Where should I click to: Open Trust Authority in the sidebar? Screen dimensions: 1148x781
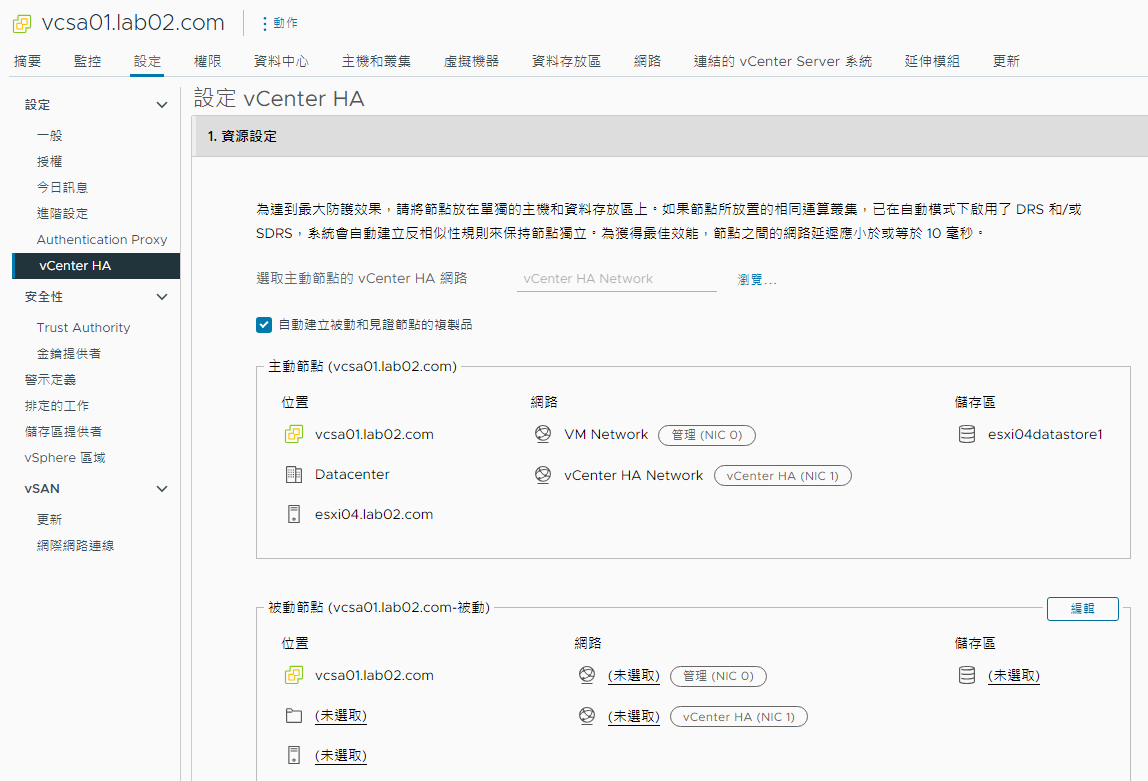83,327
